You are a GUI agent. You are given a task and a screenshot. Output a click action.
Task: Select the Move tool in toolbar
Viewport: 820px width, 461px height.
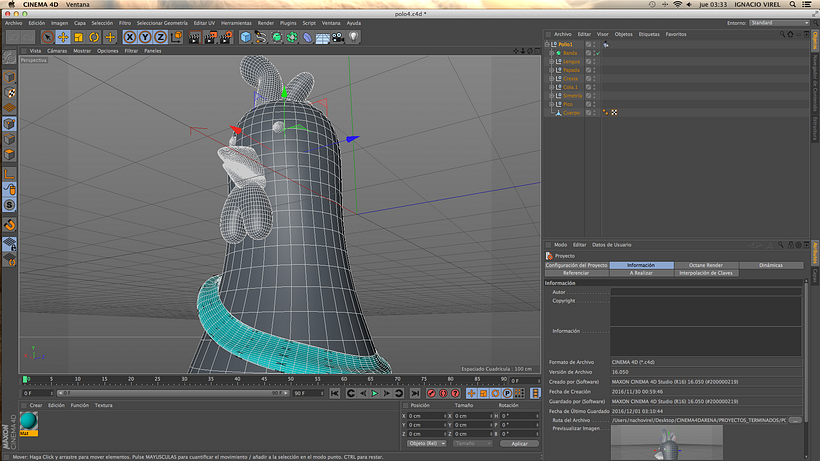click(x=63, y=37)
